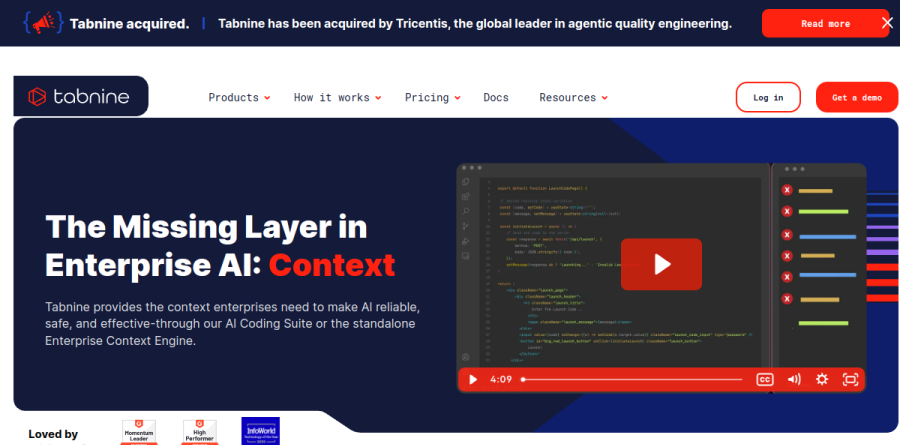900x445 pixels.
Task: Click the Tabnine logo
Action: (x=79, y=96)
